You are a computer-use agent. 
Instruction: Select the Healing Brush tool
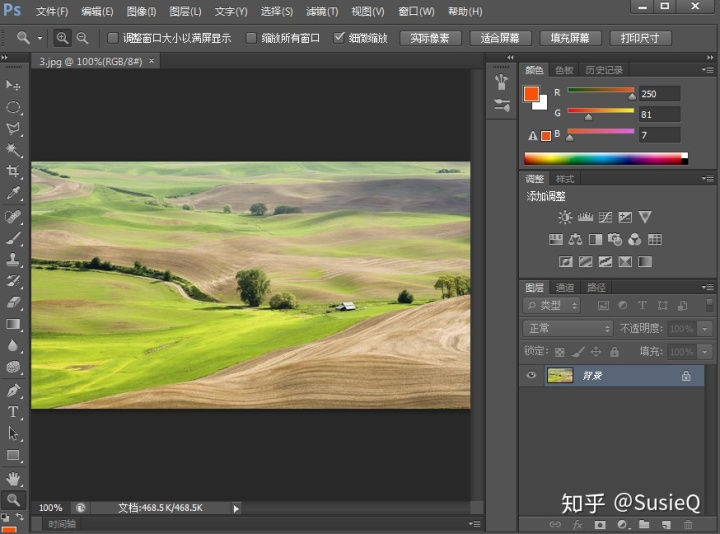point(13,216)
